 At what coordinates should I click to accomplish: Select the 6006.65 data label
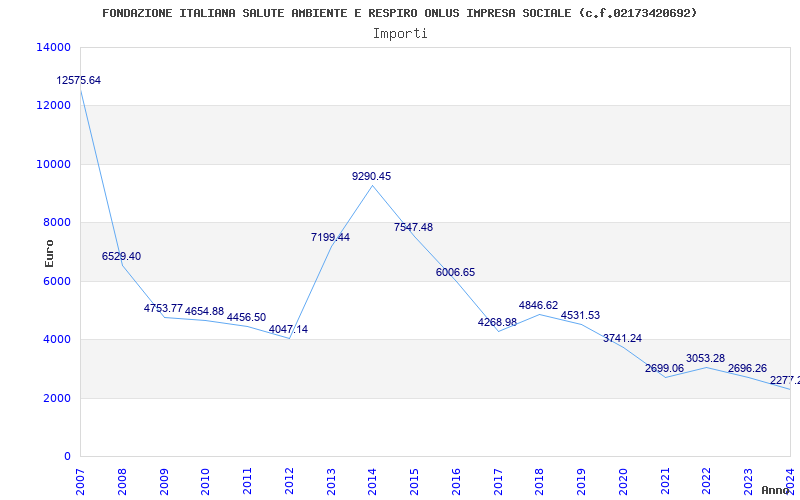point(455,272)
